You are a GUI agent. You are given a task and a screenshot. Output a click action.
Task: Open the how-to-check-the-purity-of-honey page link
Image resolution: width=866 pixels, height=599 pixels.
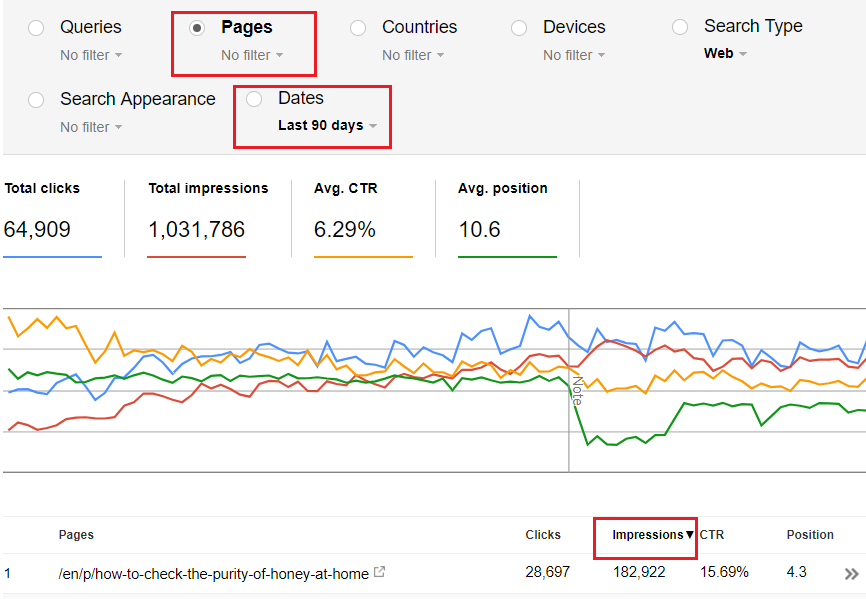point(212,573)
